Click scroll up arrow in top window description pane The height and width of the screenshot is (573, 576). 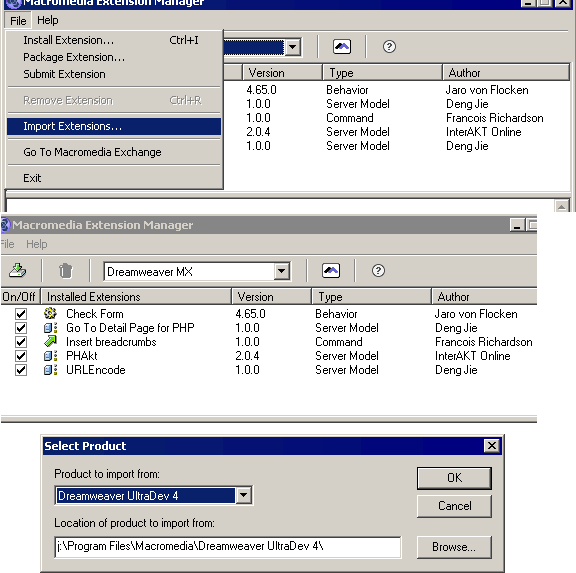561,207
